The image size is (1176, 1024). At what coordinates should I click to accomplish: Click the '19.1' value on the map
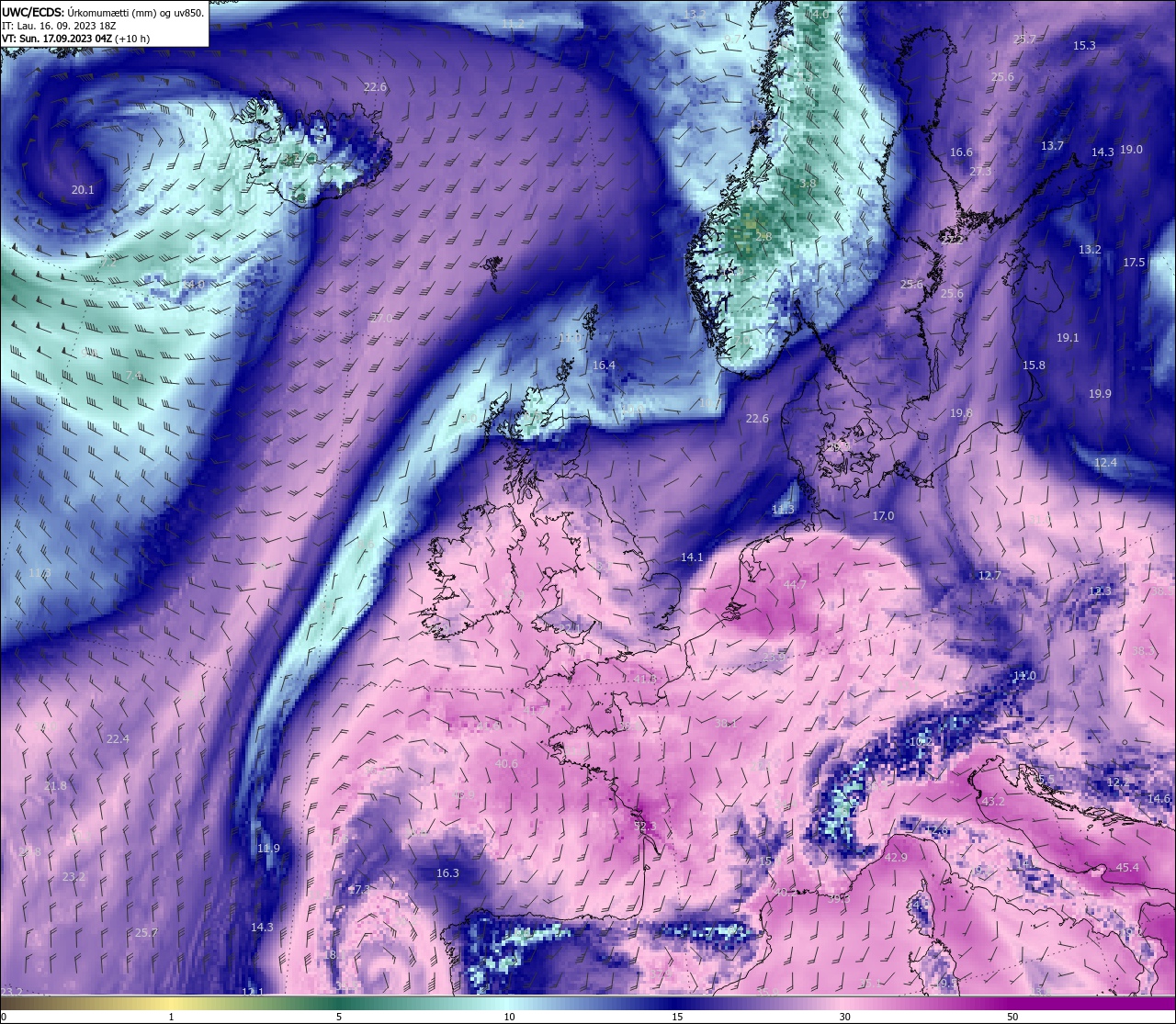tap(1067, 338)
